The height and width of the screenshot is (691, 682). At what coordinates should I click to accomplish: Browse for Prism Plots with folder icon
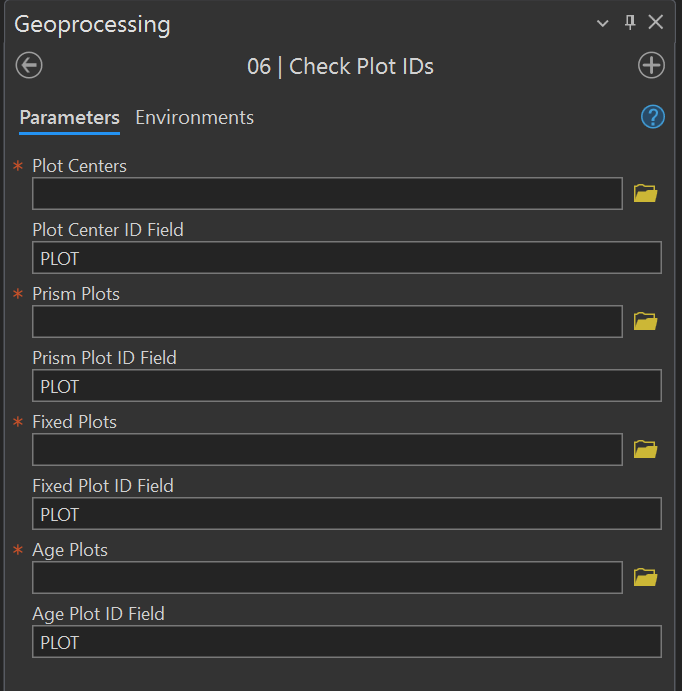pyautogui.click(x=645, y=321)
